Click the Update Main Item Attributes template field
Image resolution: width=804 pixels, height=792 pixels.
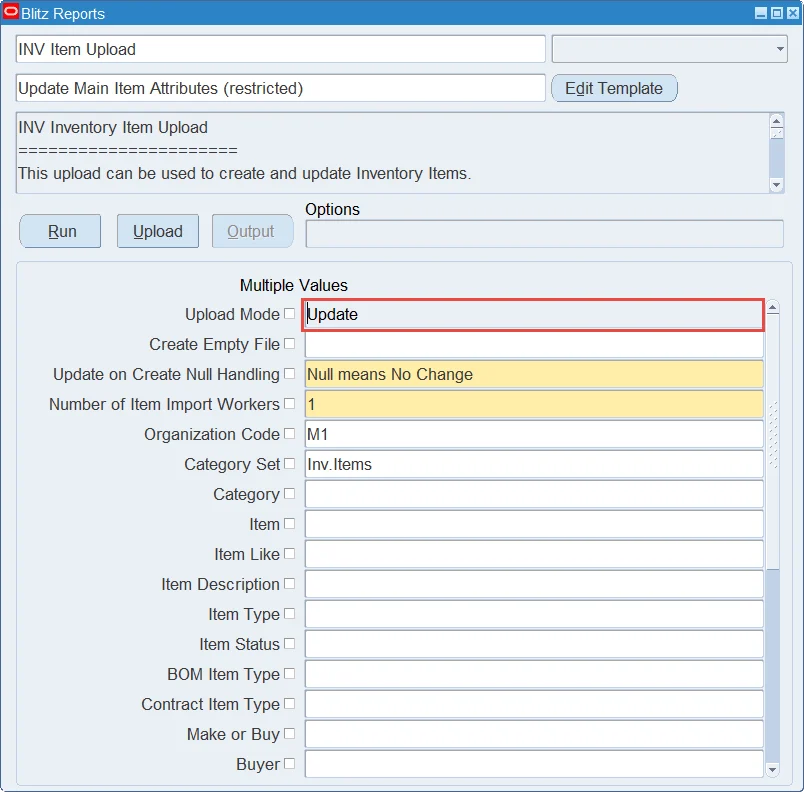280,88
